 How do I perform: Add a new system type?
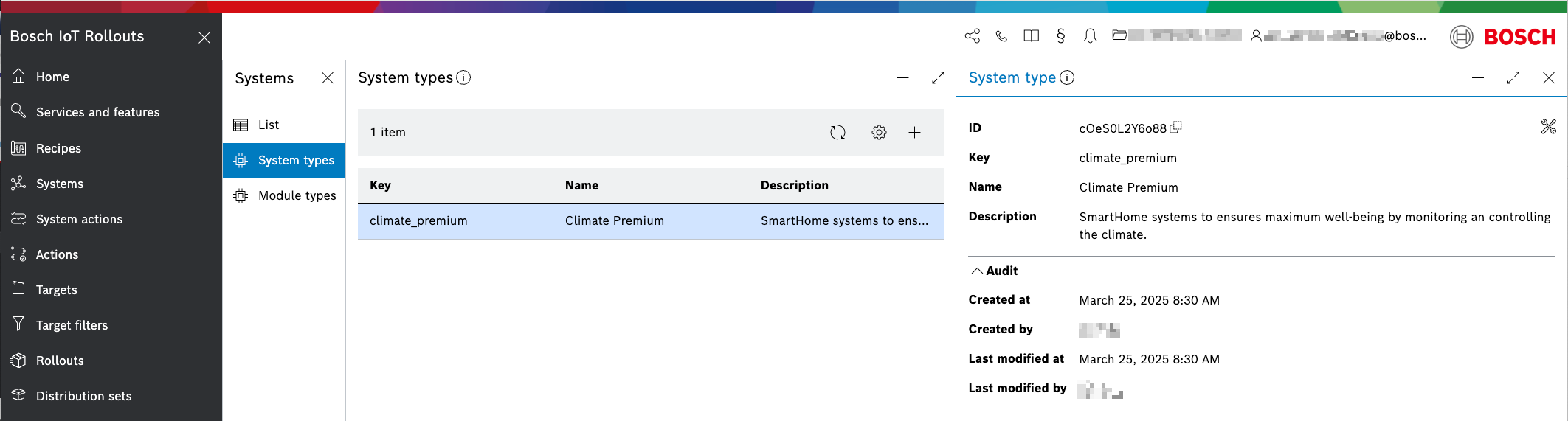(x=914, y=133)
